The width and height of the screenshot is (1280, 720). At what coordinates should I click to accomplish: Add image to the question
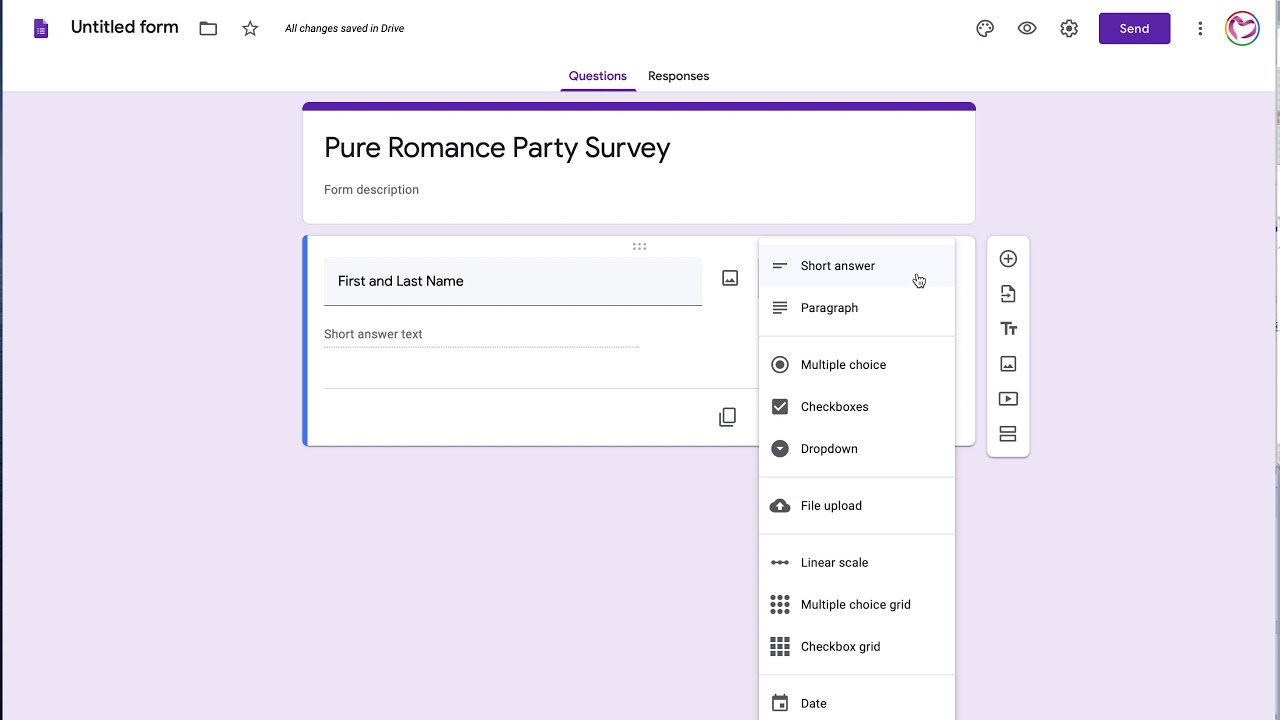730,278
